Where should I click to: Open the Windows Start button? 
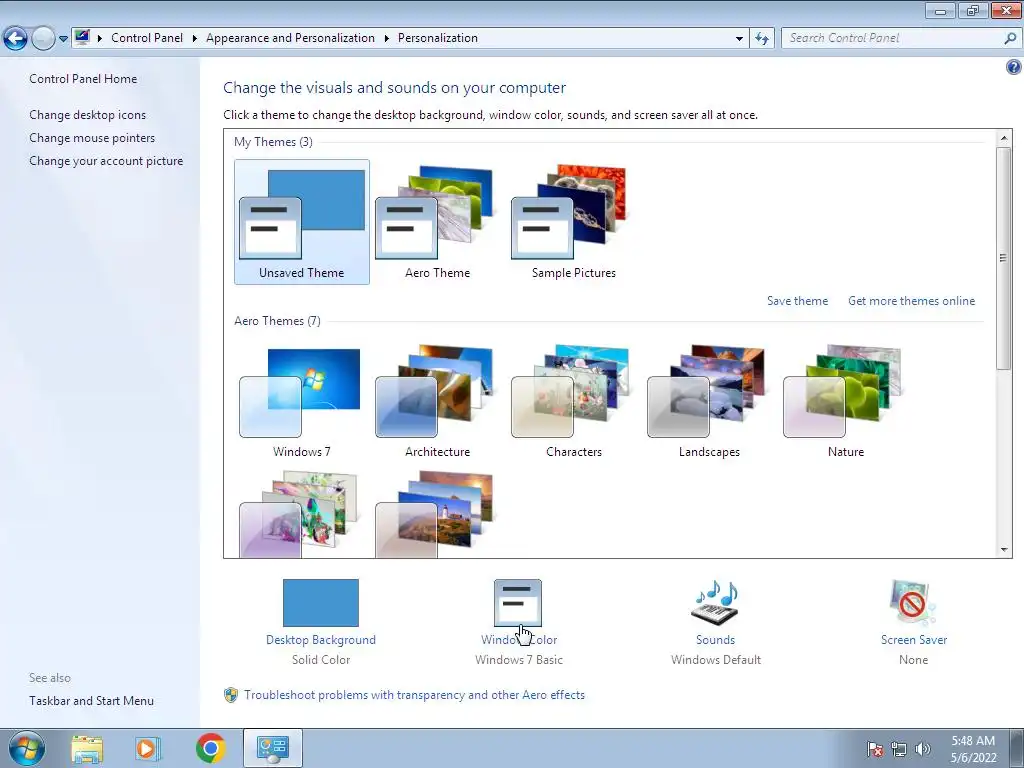[x=26, y=748]
